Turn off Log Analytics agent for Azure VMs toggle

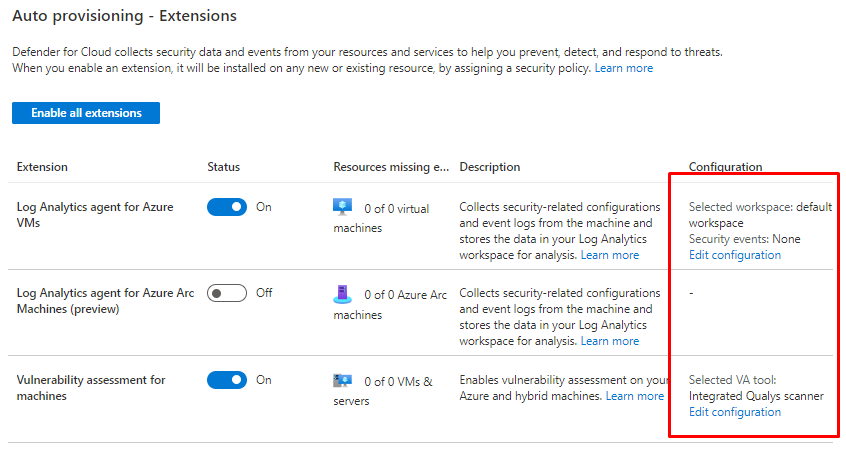tap(227, 207)
